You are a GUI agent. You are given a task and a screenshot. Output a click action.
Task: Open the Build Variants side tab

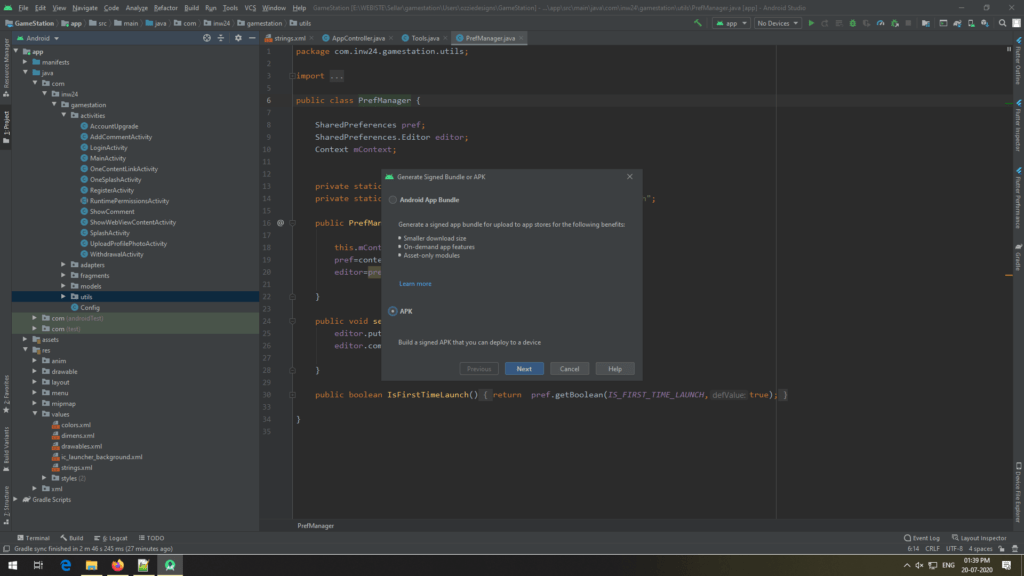click(6, 449)
